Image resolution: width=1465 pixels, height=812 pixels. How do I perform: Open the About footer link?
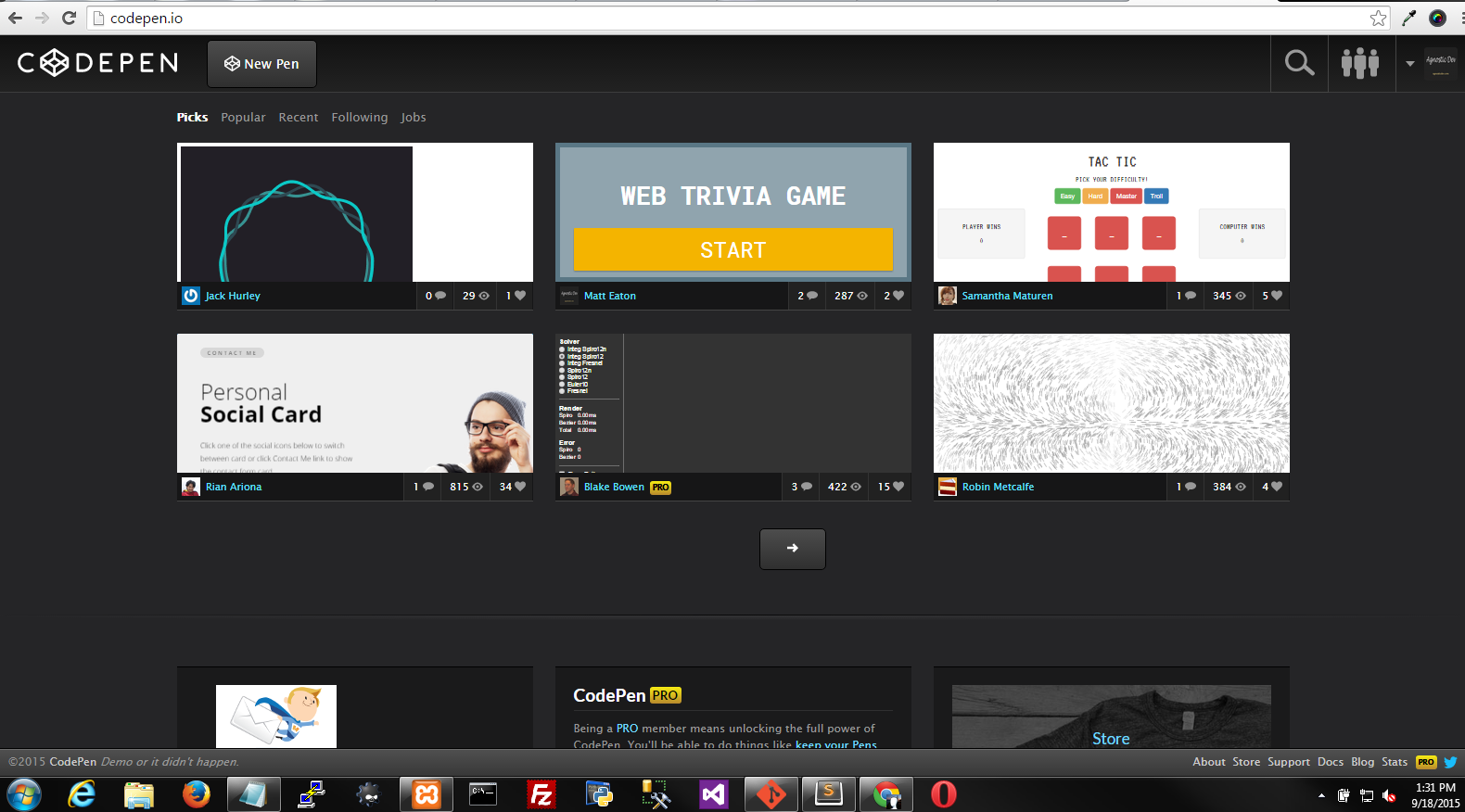1209,762
